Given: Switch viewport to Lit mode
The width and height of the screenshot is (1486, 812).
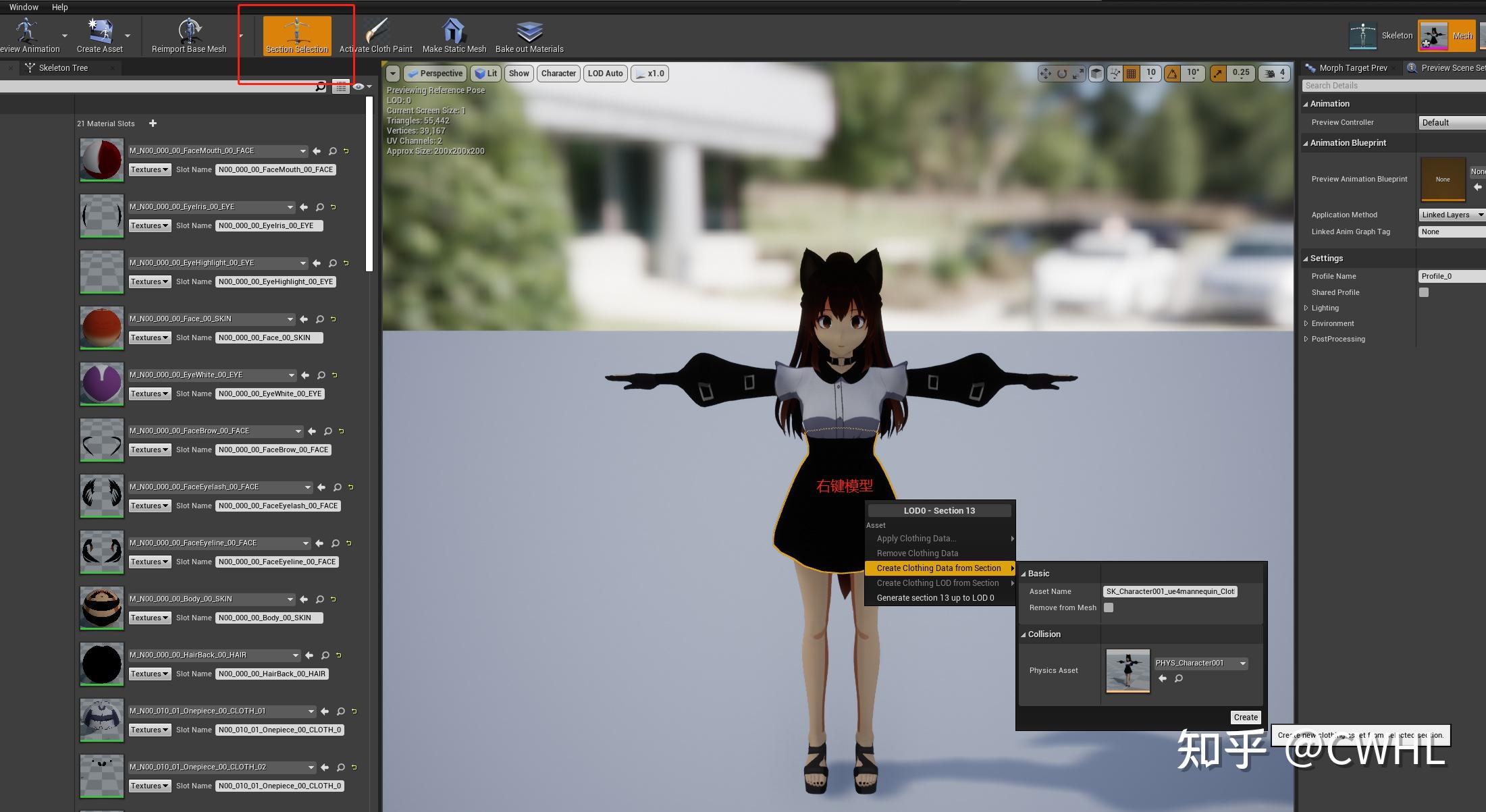Looking at the screenshot, I should click(x=485, y=74).
